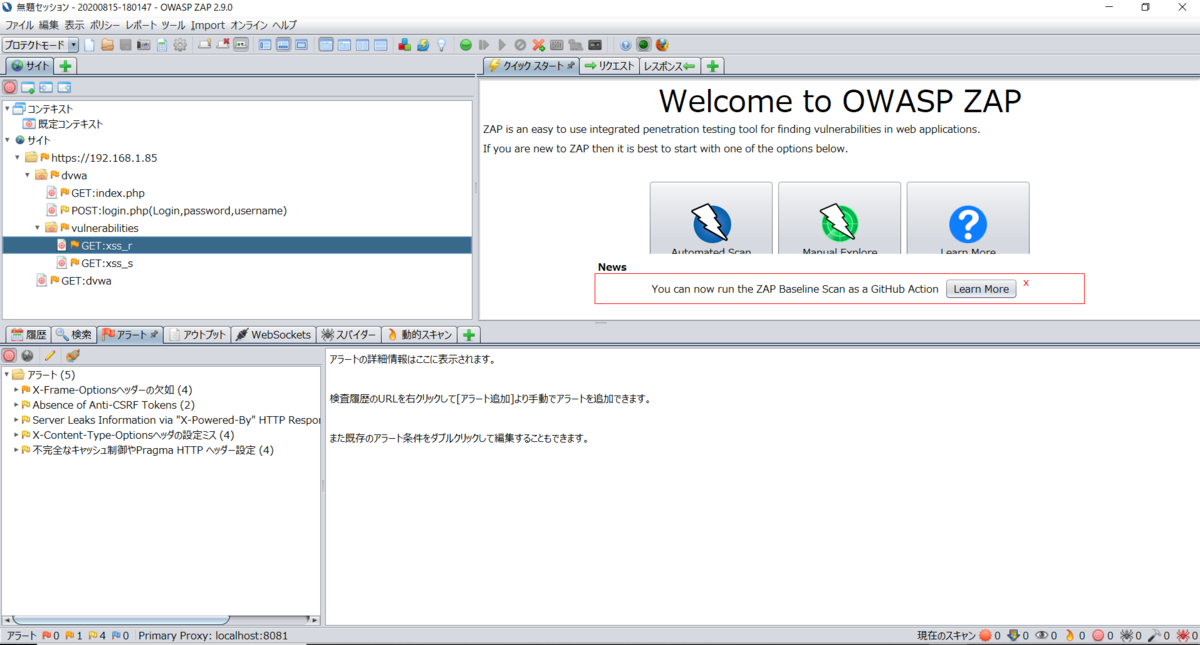
Task: Click the red target scope icon in Sites panel
Action: point(10,87)
